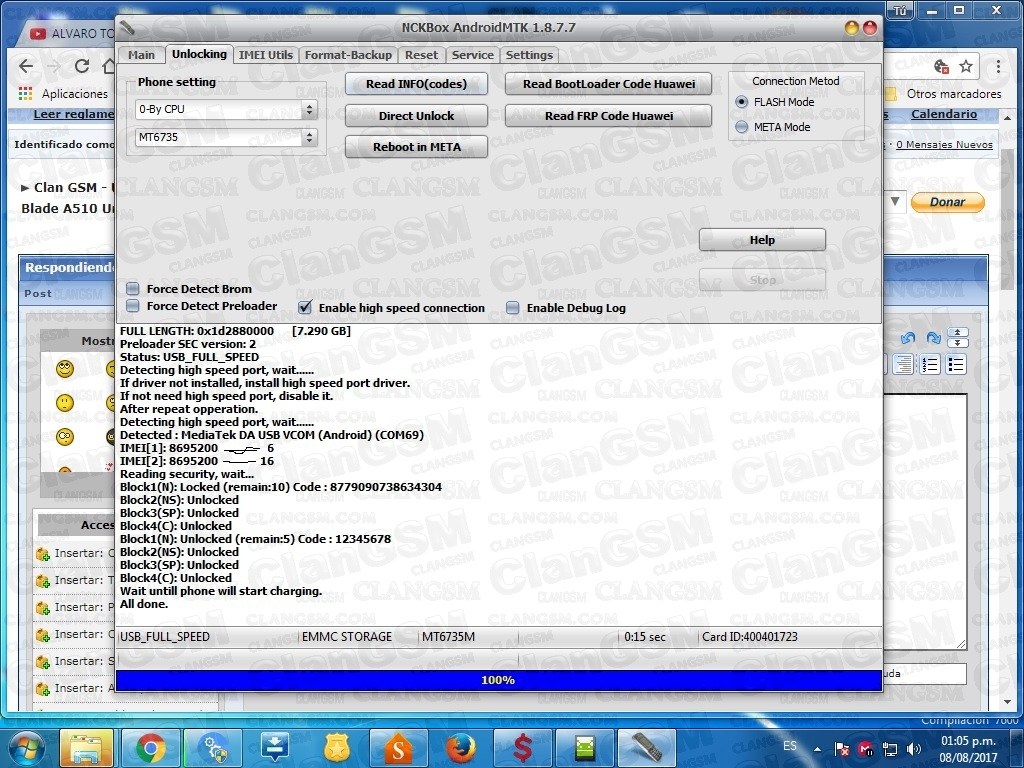
Task: Show hidden system tray icons
Action: pos(817,749)
